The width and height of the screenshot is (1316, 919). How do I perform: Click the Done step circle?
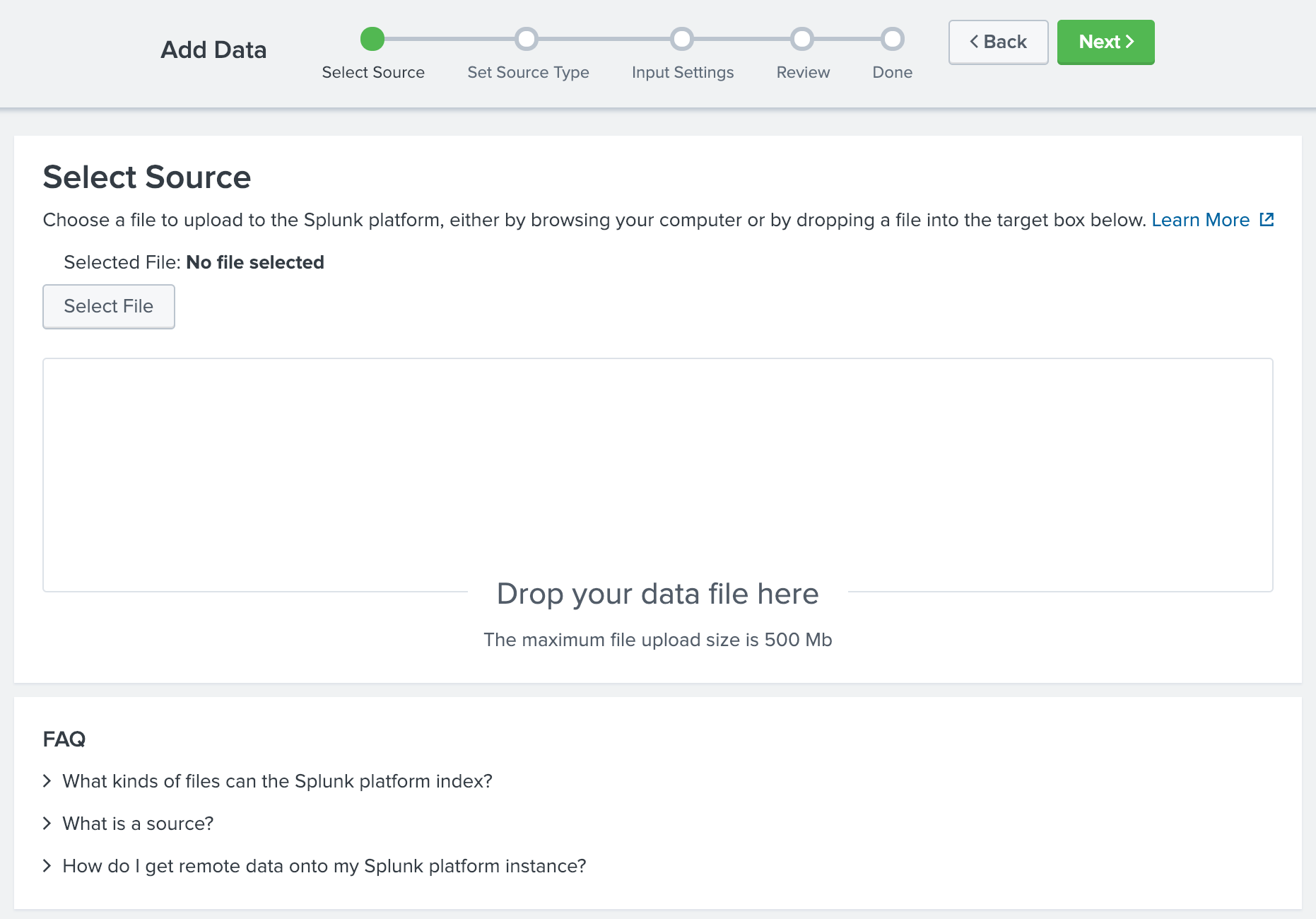892,40
